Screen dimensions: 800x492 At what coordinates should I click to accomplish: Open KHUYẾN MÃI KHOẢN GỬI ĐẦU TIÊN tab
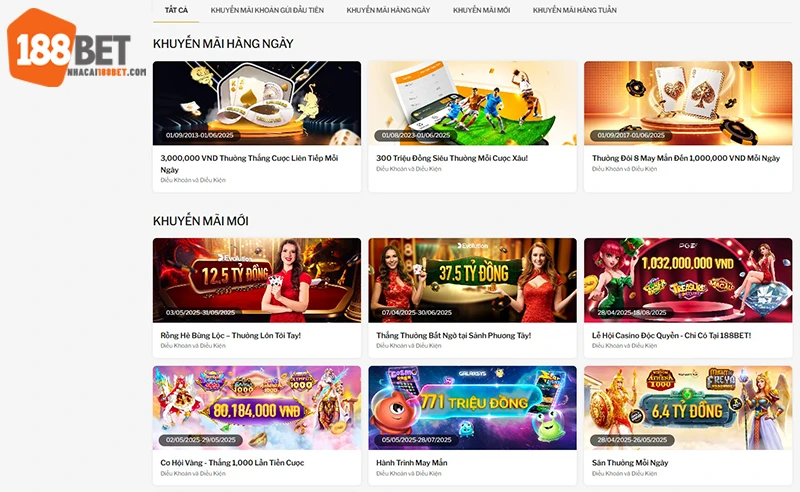point(267,10)
